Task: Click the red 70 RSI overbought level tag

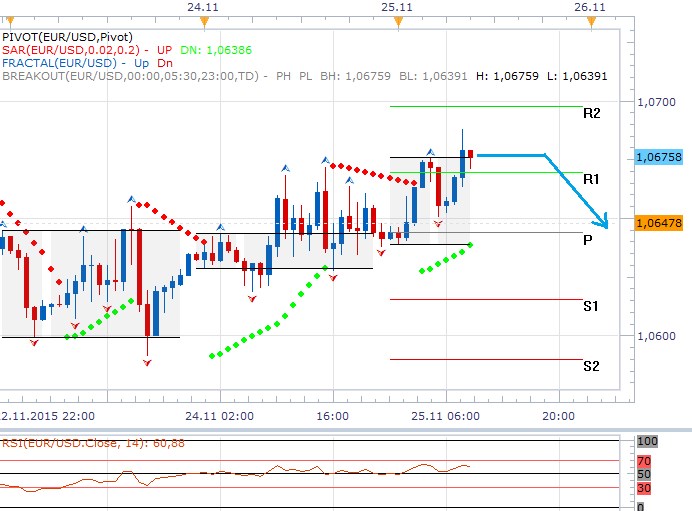Action: (646, 461)
